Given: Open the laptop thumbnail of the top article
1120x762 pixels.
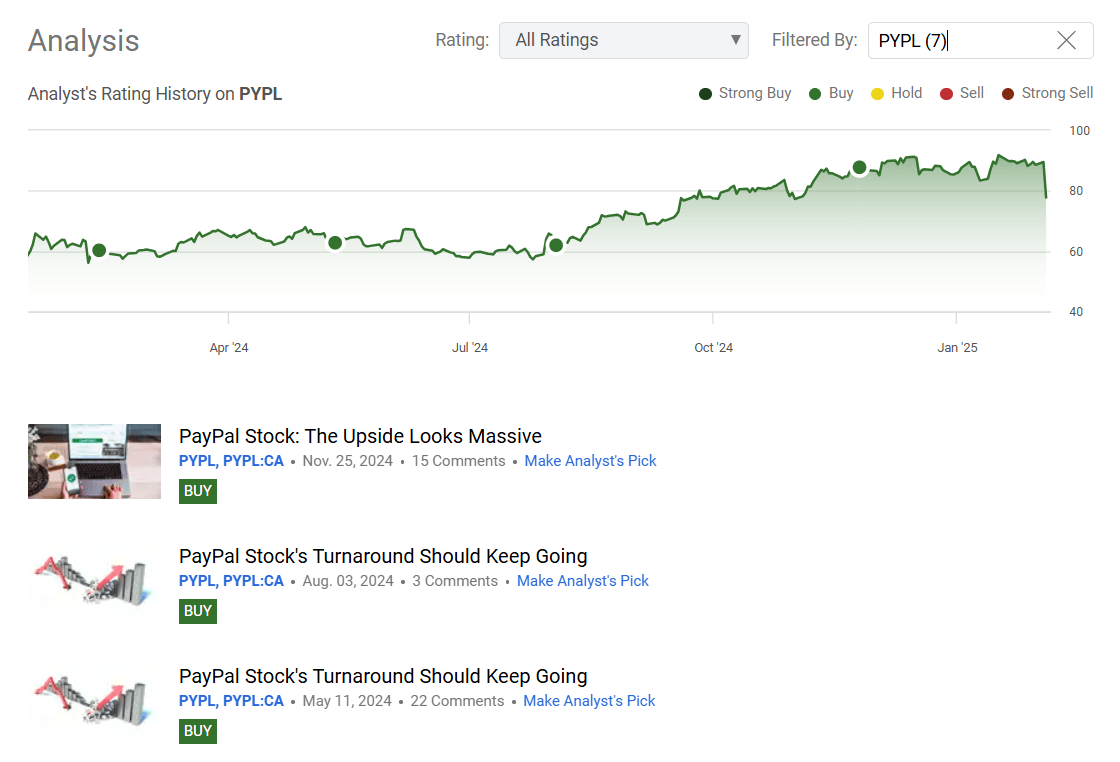Looking at the screenshot, I should [94, 461].
